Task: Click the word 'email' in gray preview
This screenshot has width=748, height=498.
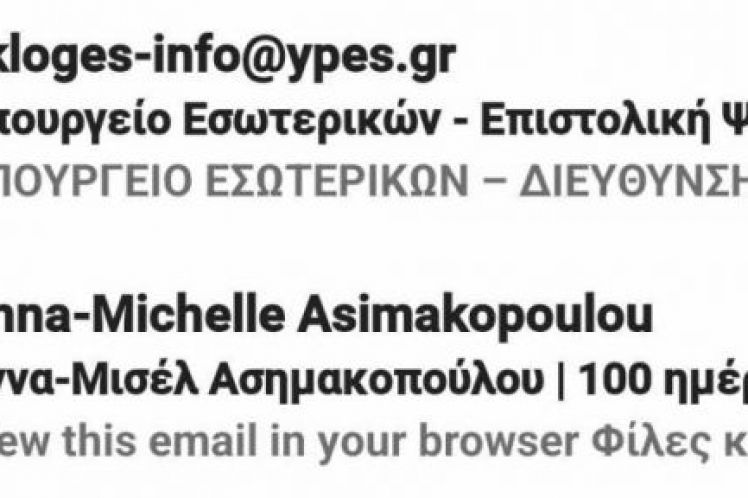Action: (203, 441)
